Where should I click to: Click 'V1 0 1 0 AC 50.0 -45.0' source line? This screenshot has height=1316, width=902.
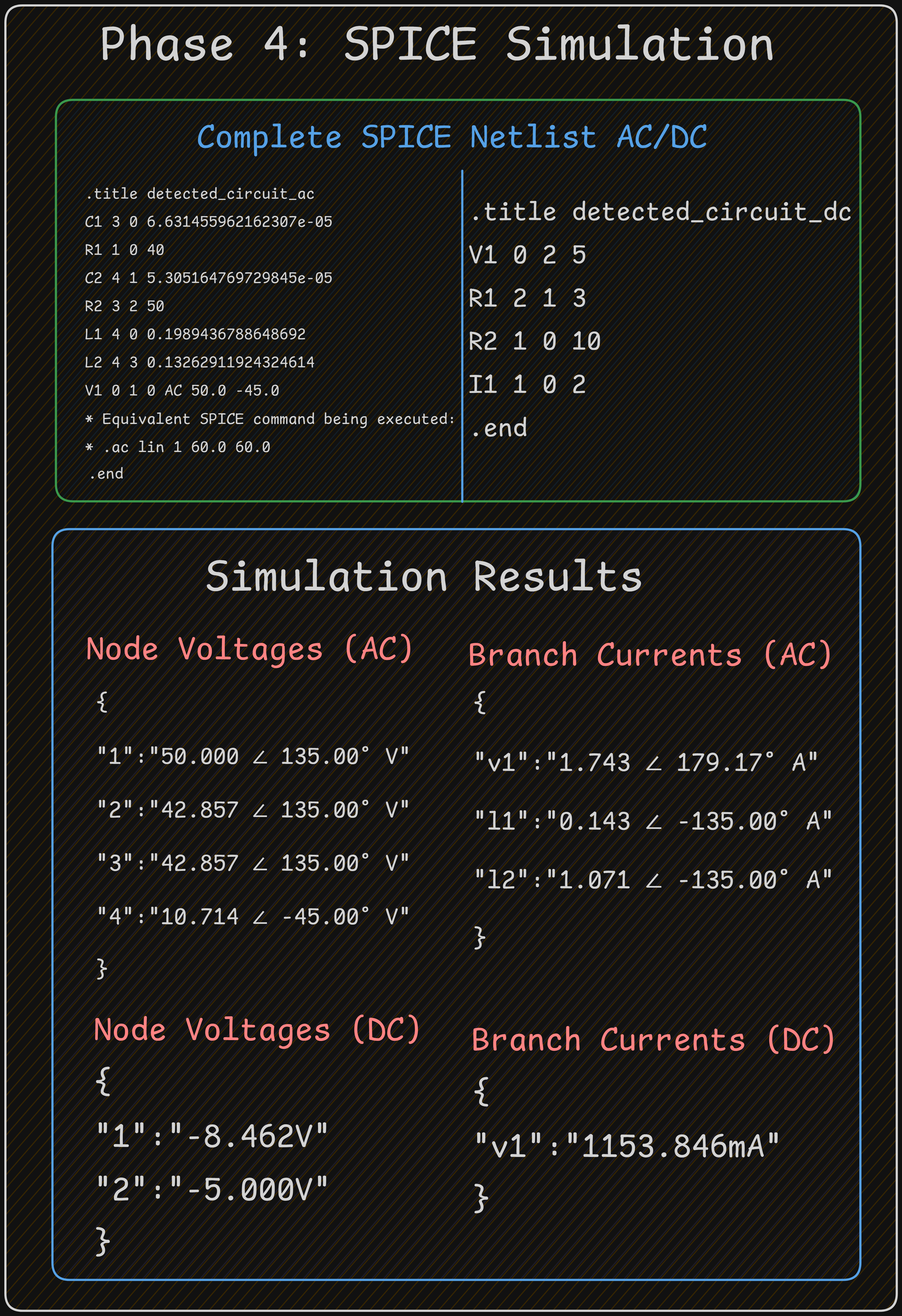181,390
